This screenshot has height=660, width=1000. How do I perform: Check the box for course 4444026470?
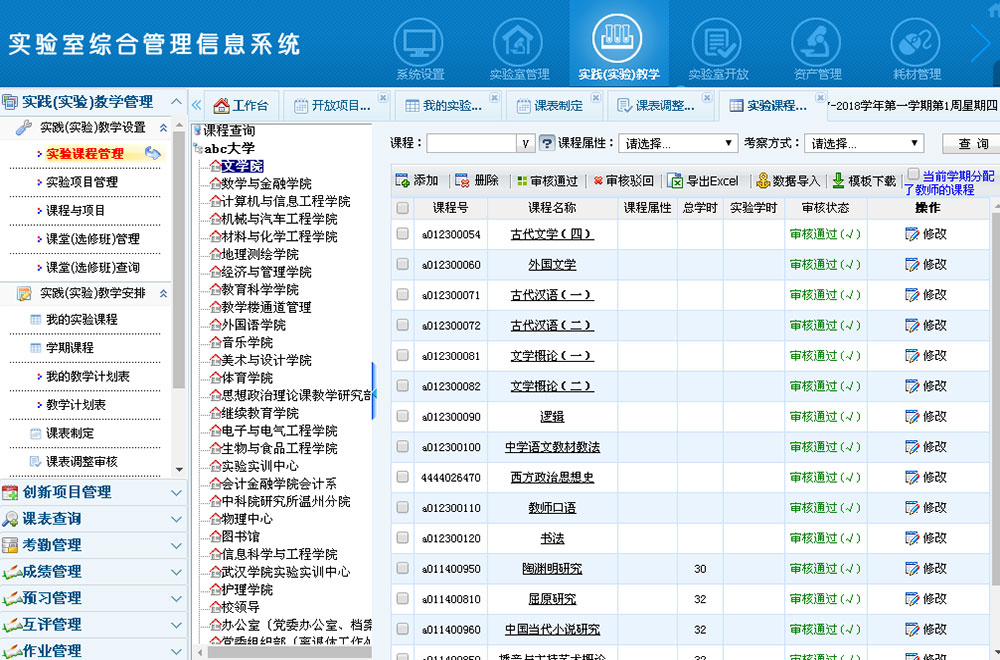click(402, 477)
